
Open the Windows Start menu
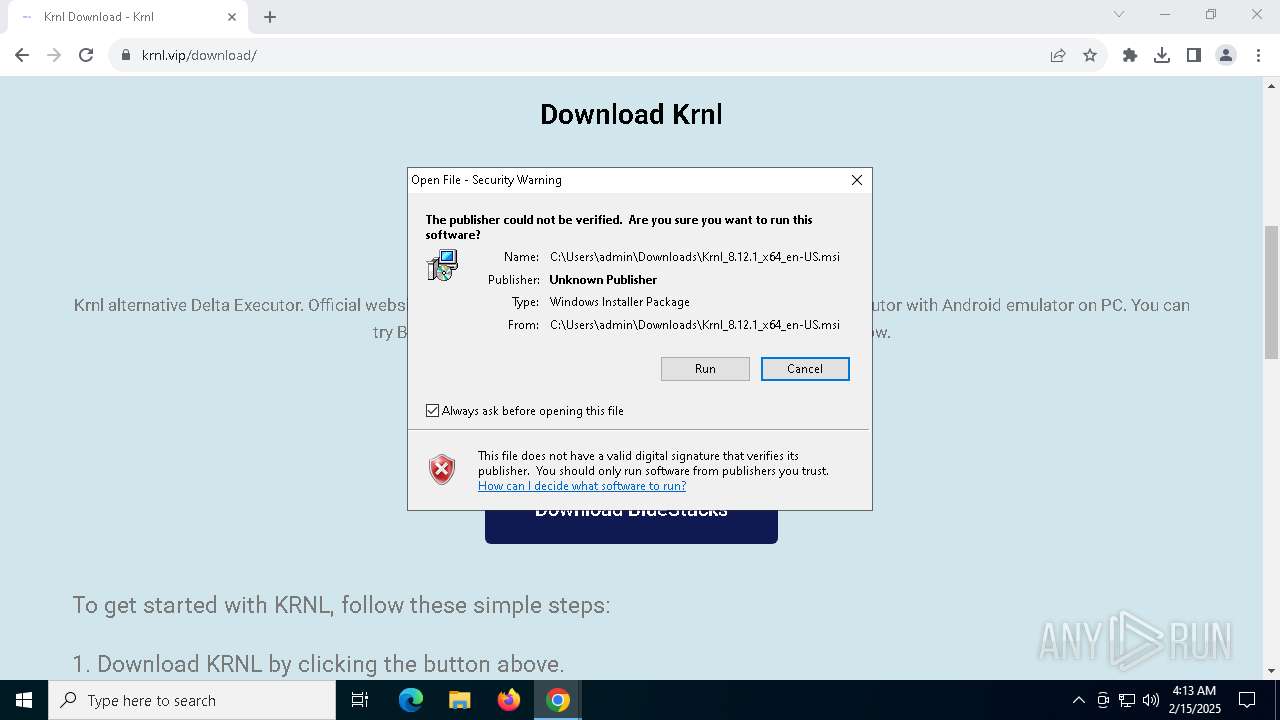click(x=24, y=700)
